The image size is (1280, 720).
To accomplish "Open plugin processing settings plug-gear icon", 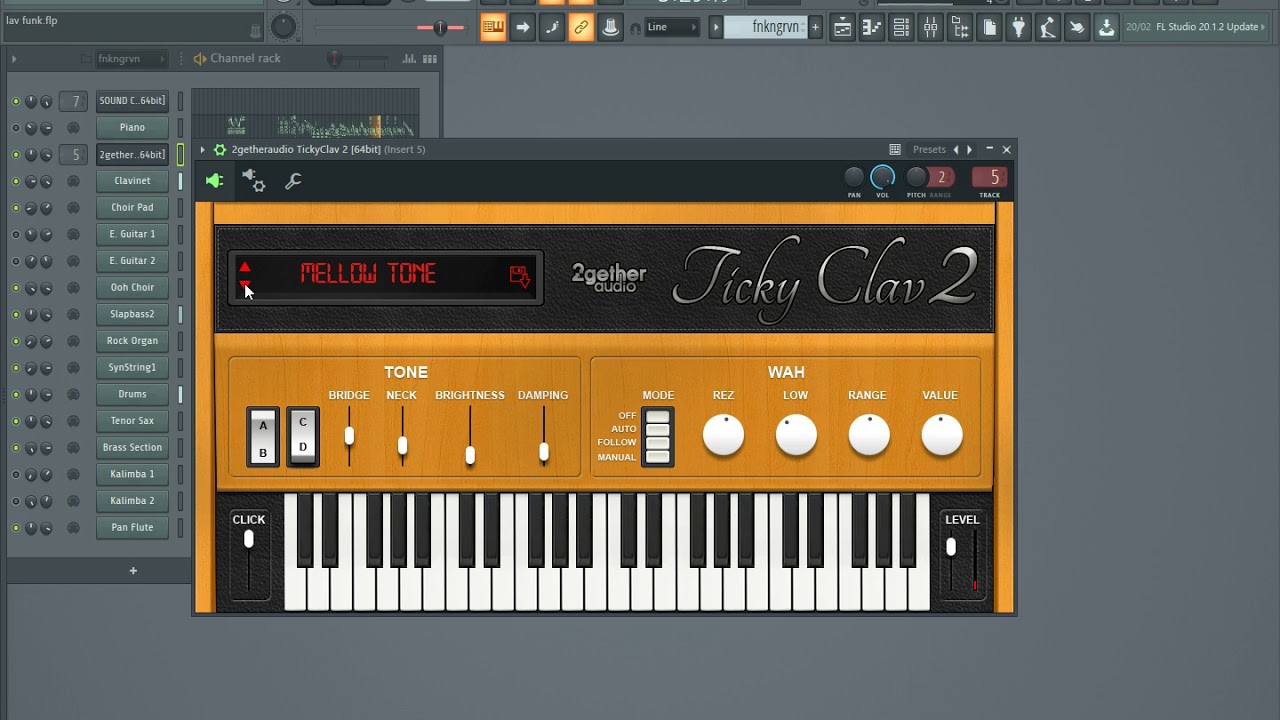I will tap(253, 181).
